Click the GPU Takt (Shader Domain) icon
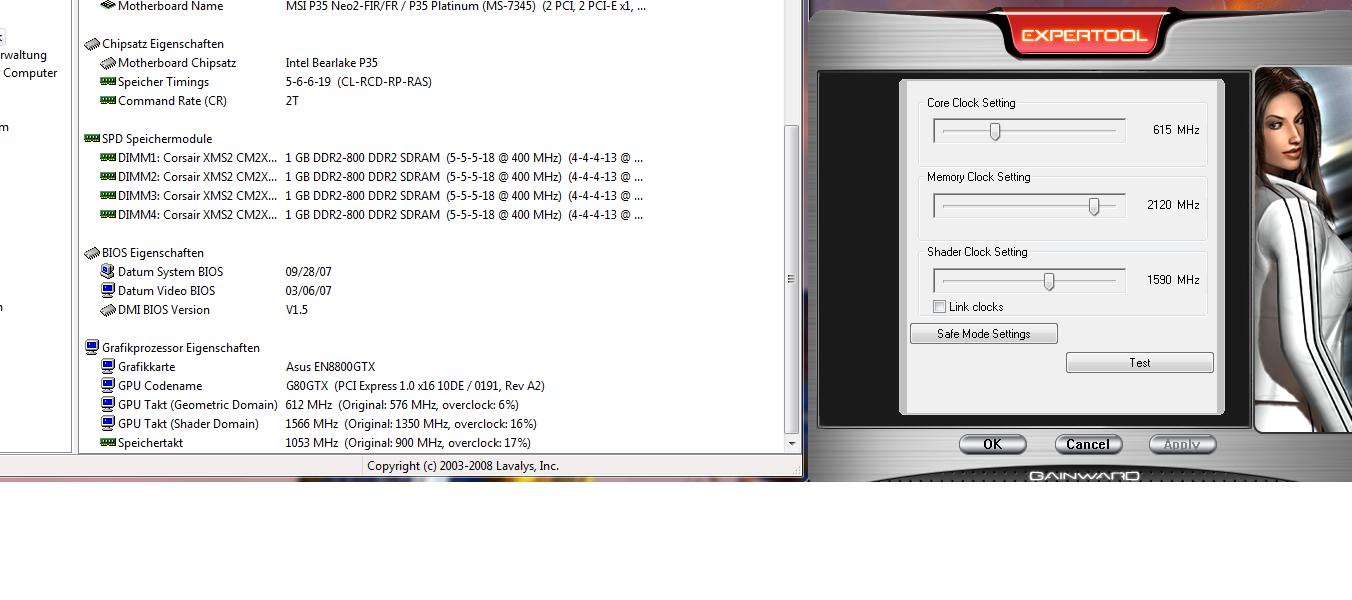 point(108,424)
